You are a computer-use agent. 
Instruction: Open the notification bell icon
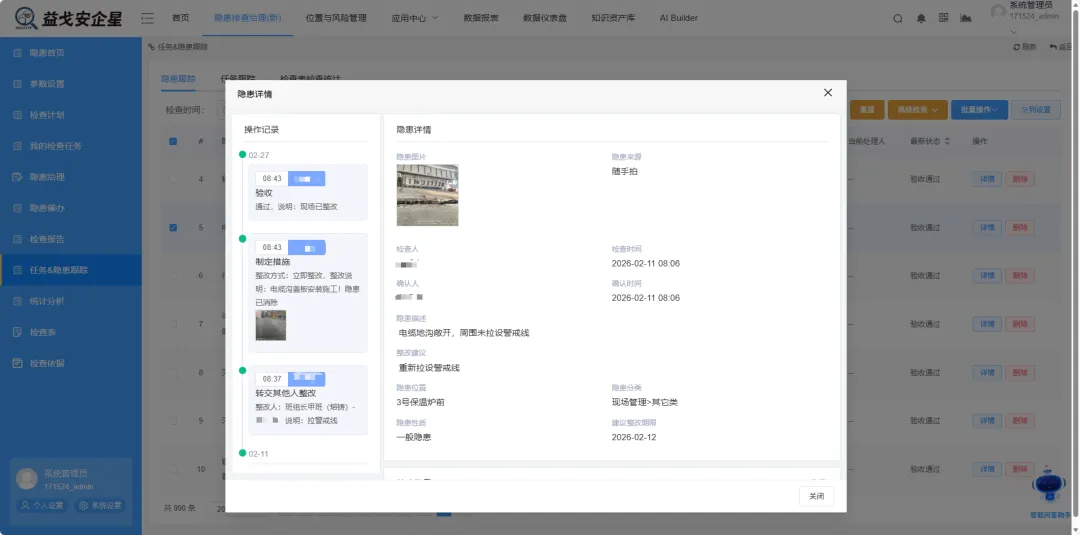[x=921, y=19]
